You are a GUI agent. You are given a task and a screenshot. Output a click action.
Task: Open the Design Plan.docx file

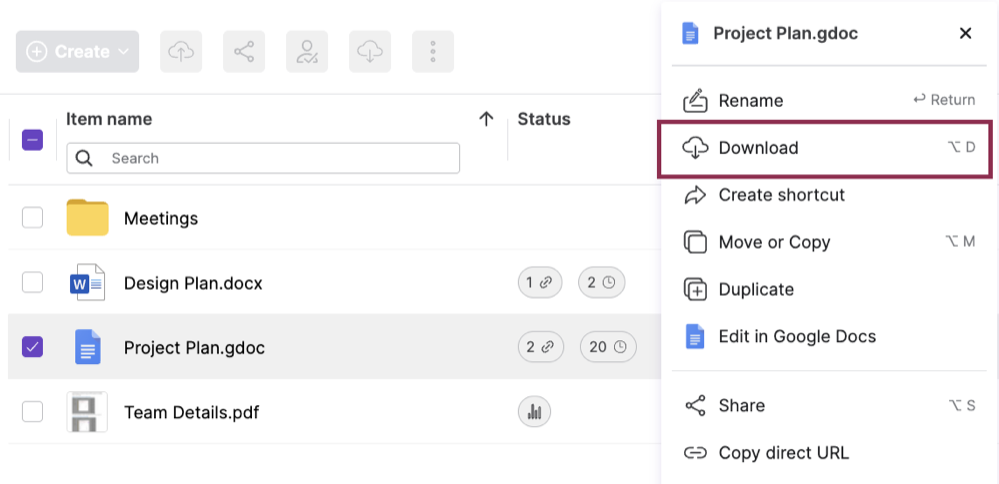pyautogui.click(x=193, y=283)
